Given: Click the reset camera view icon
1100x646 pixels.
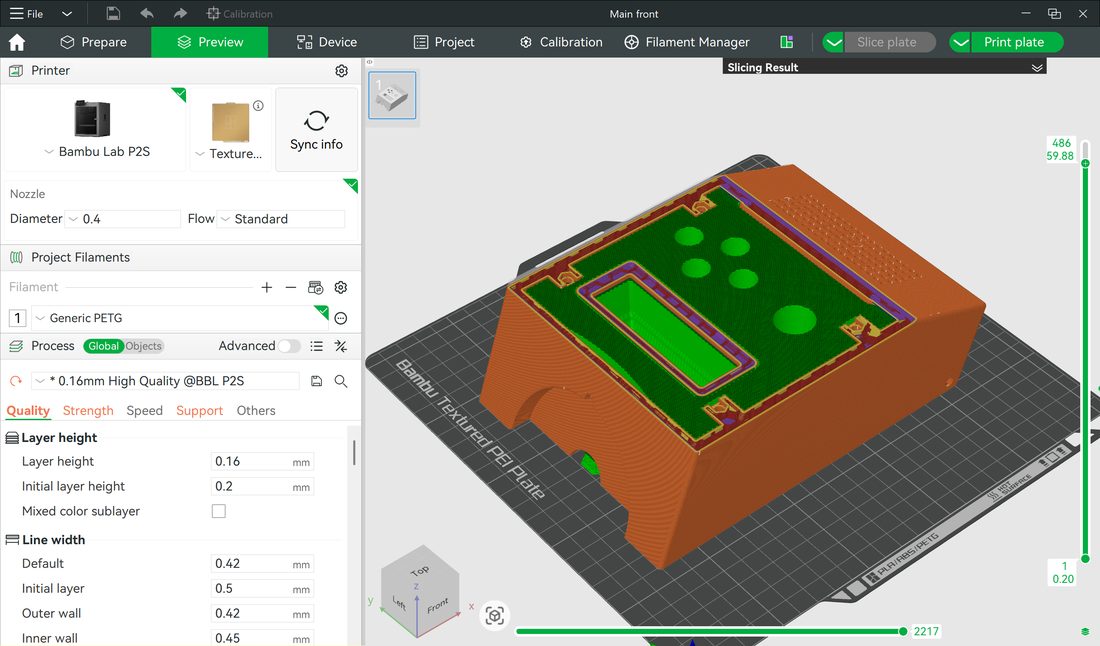Looking at the screenshot, I should tap(495, 616).
